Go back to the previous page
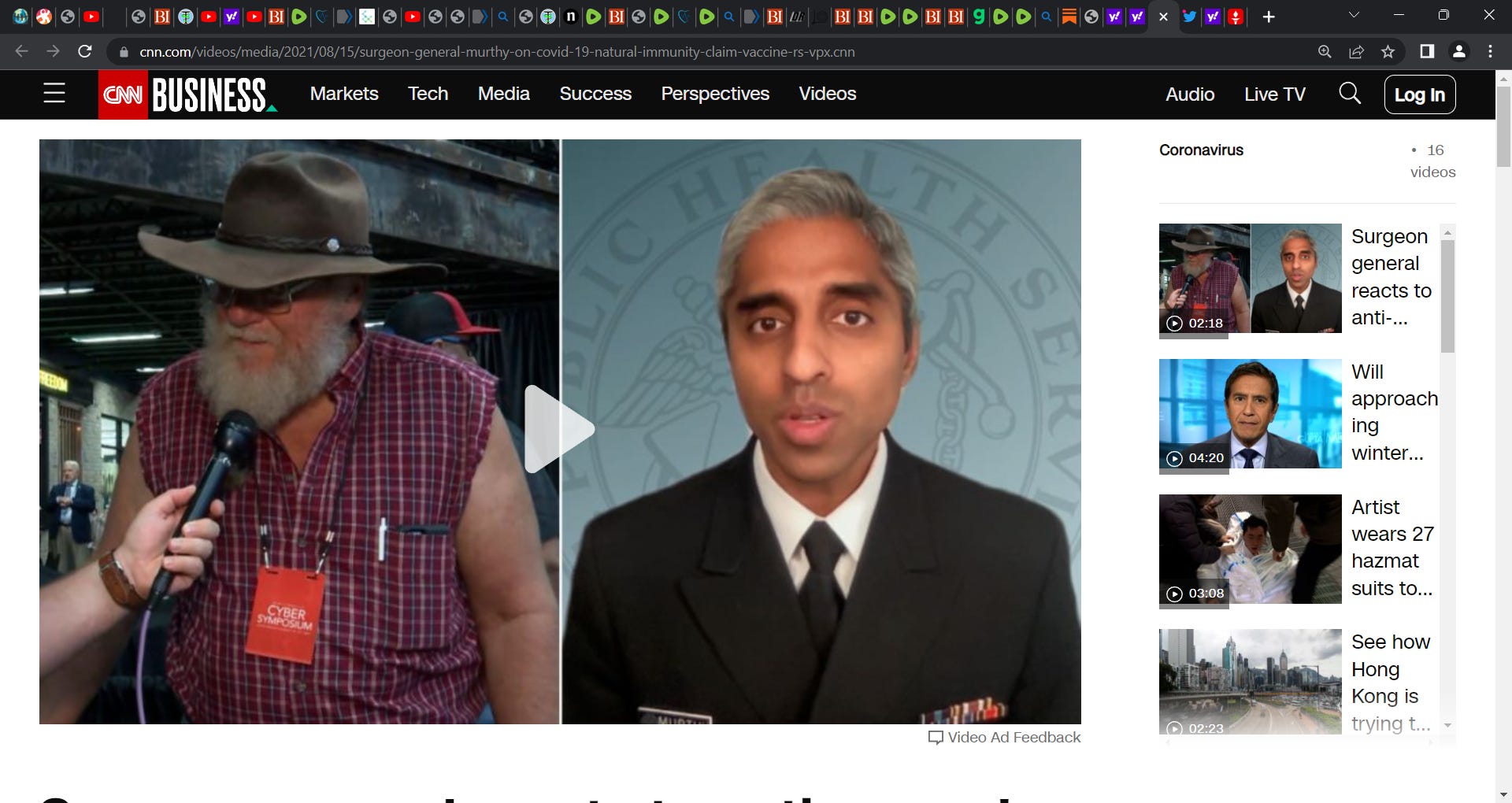Screen dimensions: 1512x803 [x=21, y=51]
